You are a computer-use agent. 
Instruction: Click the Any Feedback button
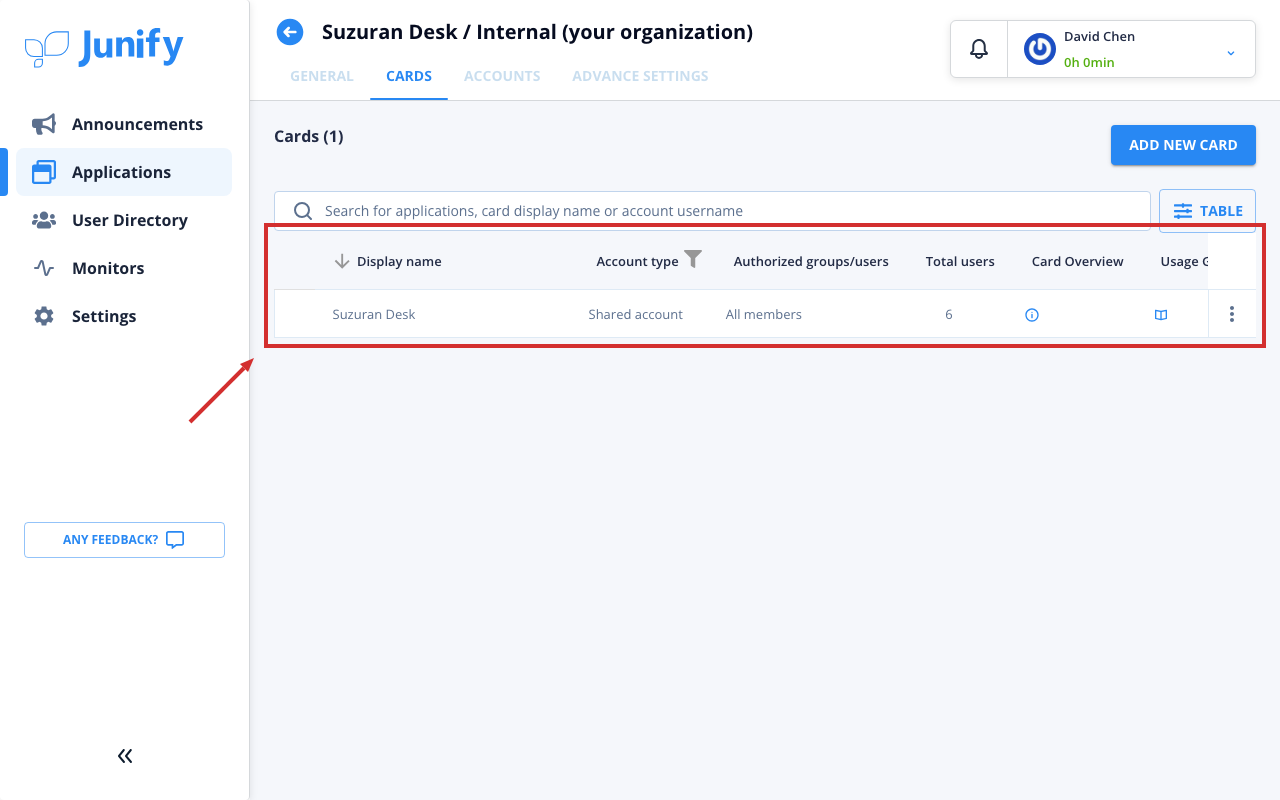point(124,540)
